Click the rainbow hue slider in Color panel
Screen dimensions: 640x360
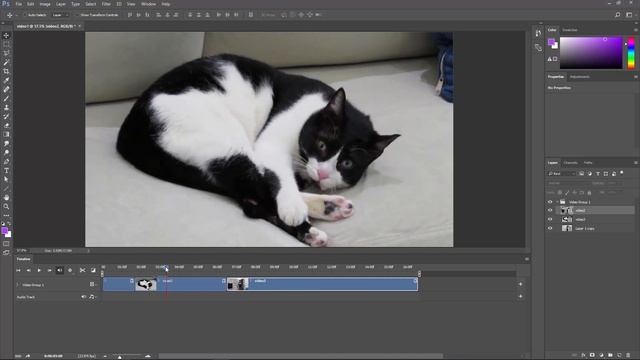pyautogui.click(x=631, y=53)
